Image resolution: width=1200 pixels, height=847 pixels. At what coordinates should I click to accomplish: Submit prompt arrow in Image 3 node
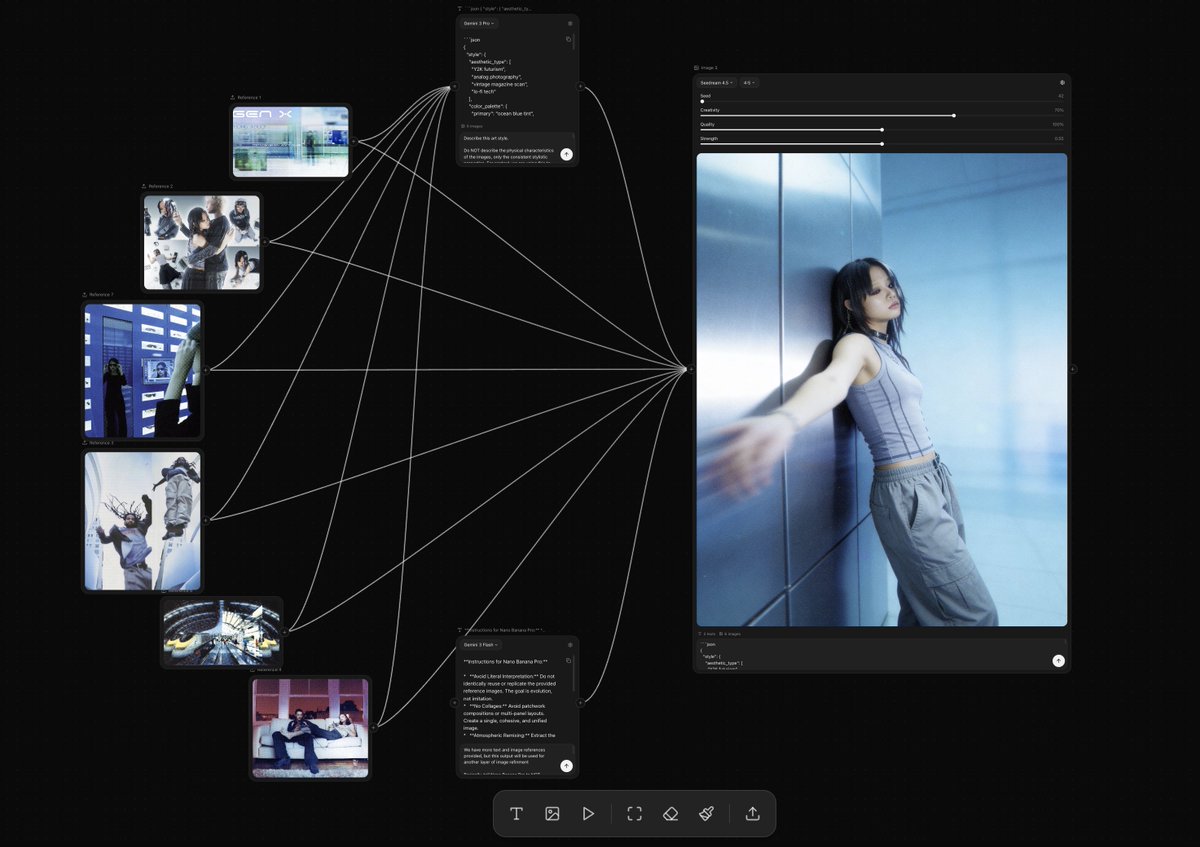pyautogui.click(x=1058, y=661)
